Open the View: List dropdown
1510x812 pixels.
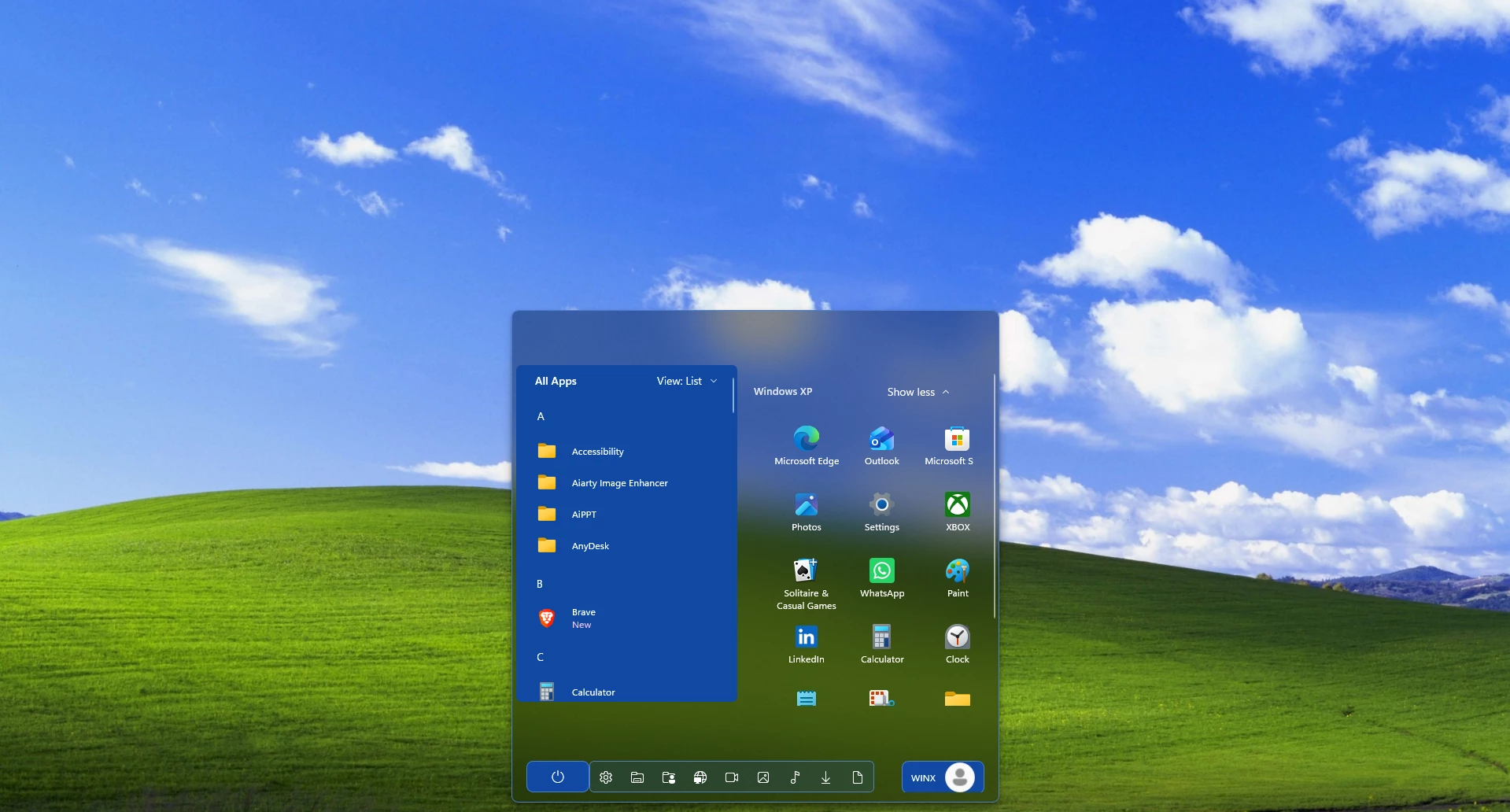coord(687,381)
